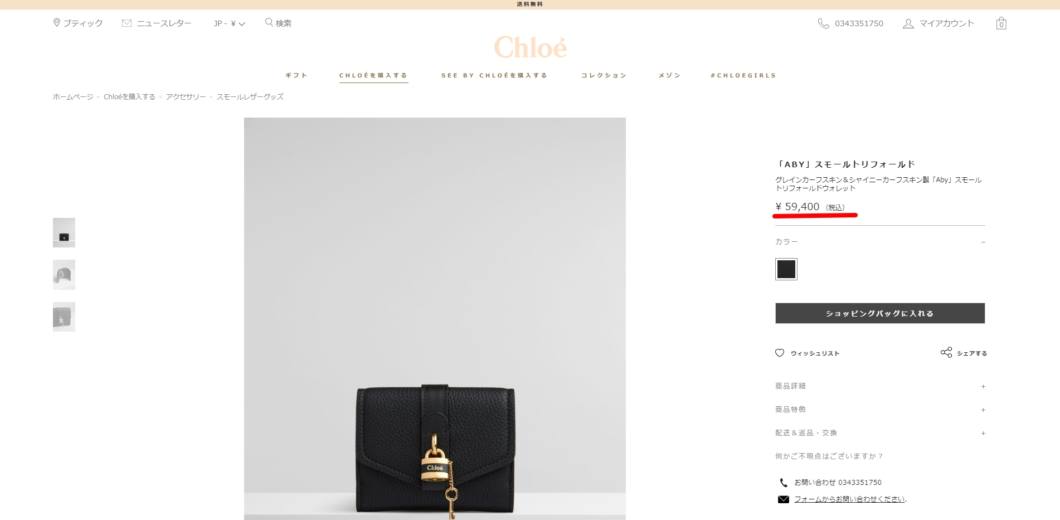The image size is (1060, 520).
Task: Add to wishlist with the heart icon
Action: click(x=779, y=353)
